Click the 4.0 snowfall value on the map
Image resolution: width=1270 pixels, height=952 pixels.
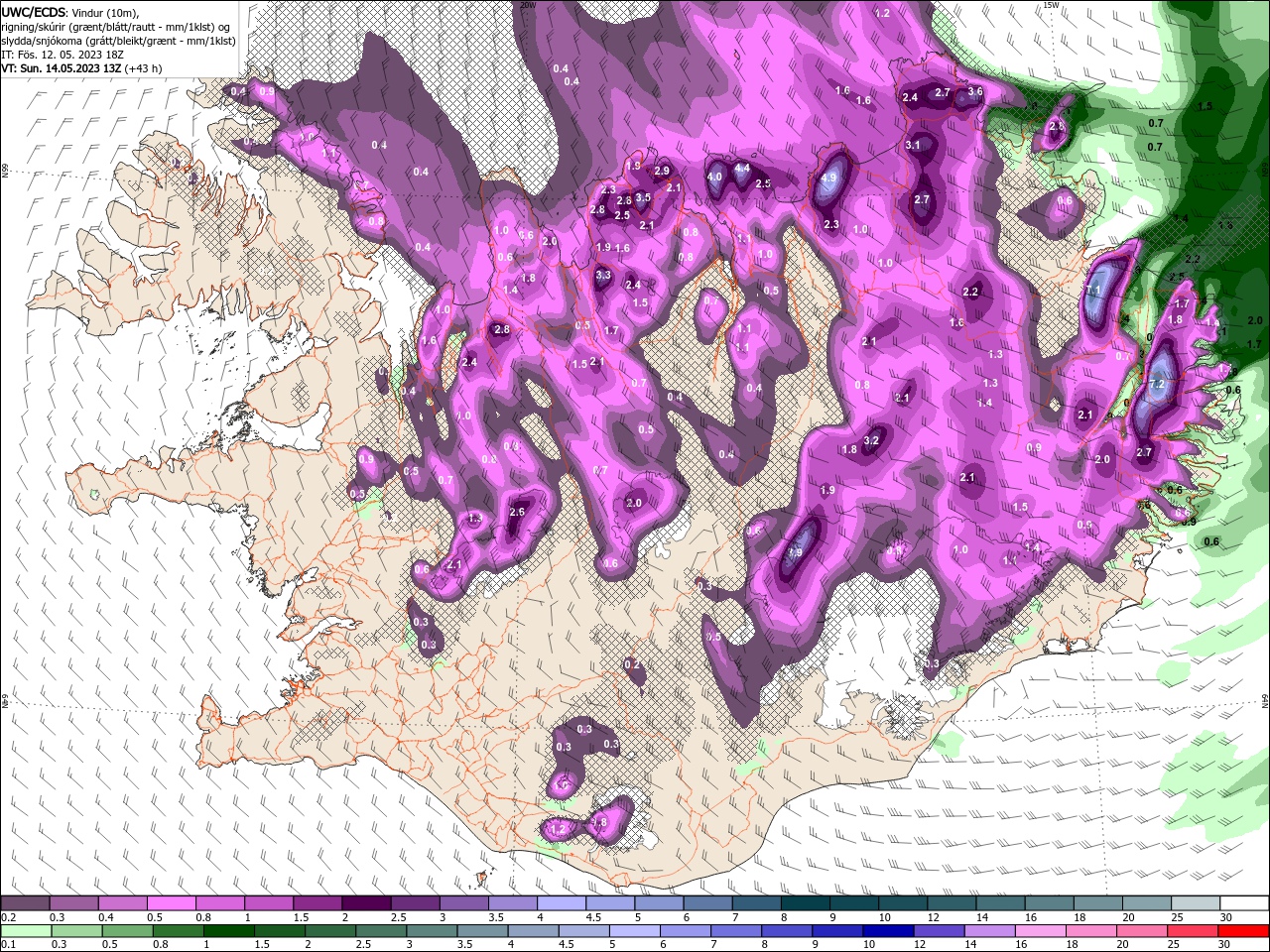(714, 178)
